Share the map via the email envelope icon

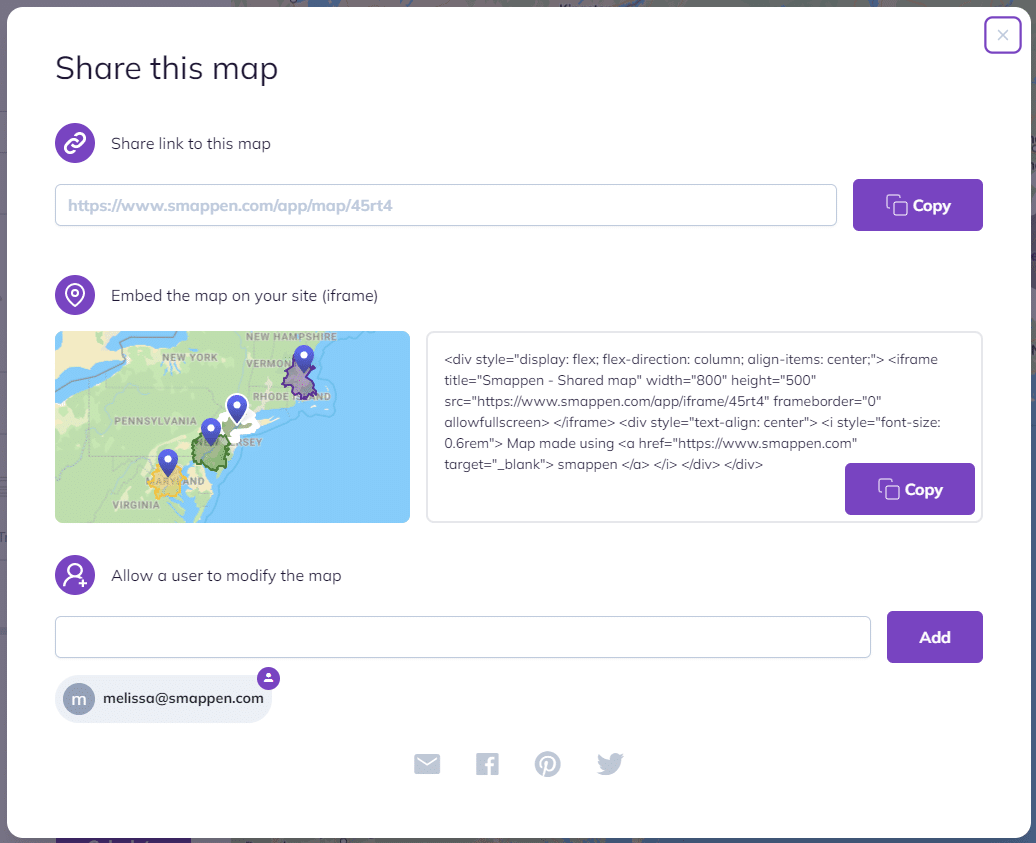pos(427,763)
